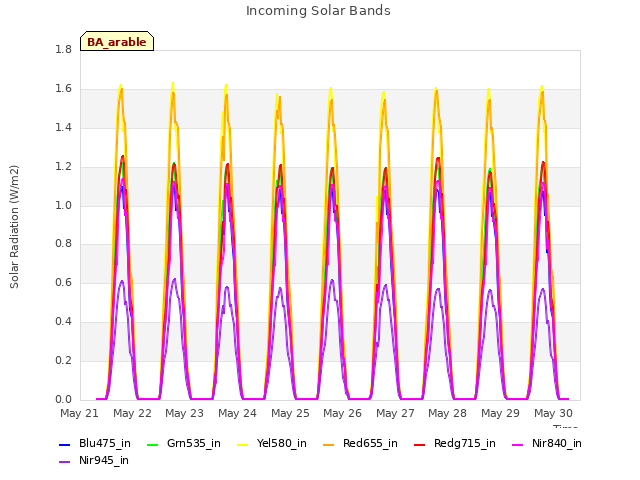Click the 1.0 y-axis tick label
This screenshot has height=480, width=640.
click(x=64, y=205)
